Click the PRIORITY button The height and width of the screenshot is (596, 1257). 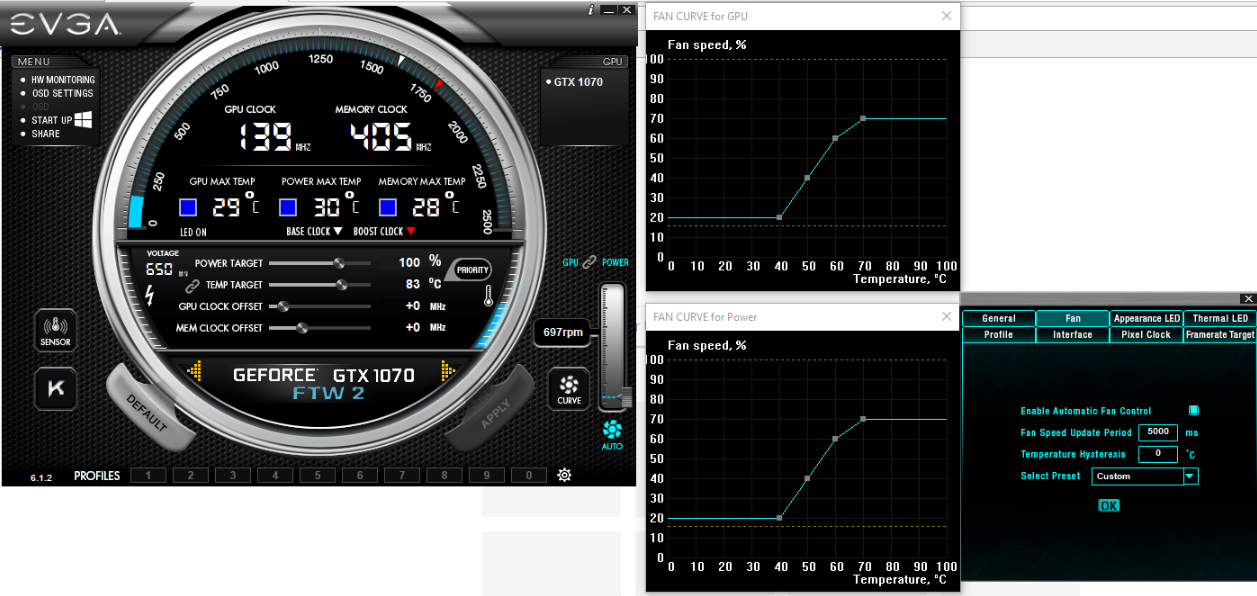[472, 270]
